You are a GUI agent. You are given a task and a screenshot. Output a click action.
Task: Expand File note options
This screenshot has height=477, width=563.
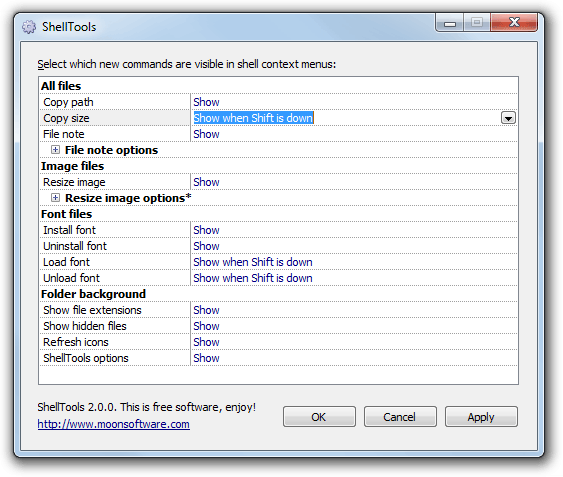55,150
